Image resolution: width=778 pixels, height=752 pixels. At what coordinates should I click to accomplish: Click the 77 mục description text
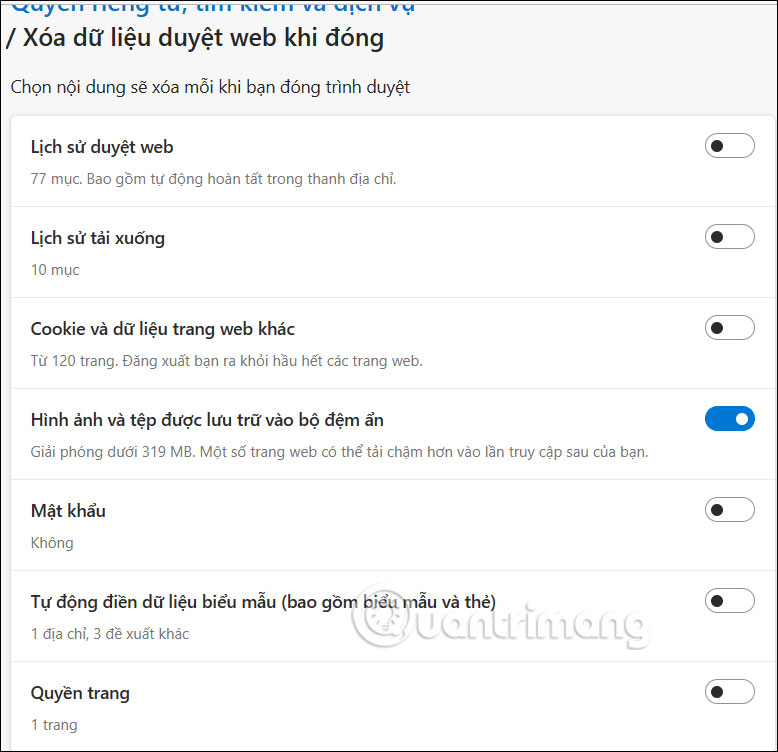click(x=213, y=179)
